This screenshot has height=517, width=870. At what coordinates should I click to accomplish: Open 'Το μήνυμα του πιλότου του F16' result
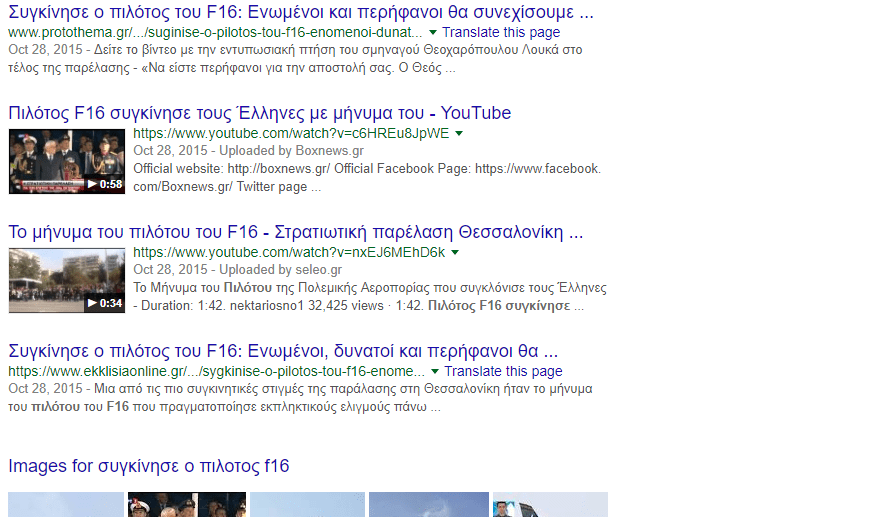[296, 231]
